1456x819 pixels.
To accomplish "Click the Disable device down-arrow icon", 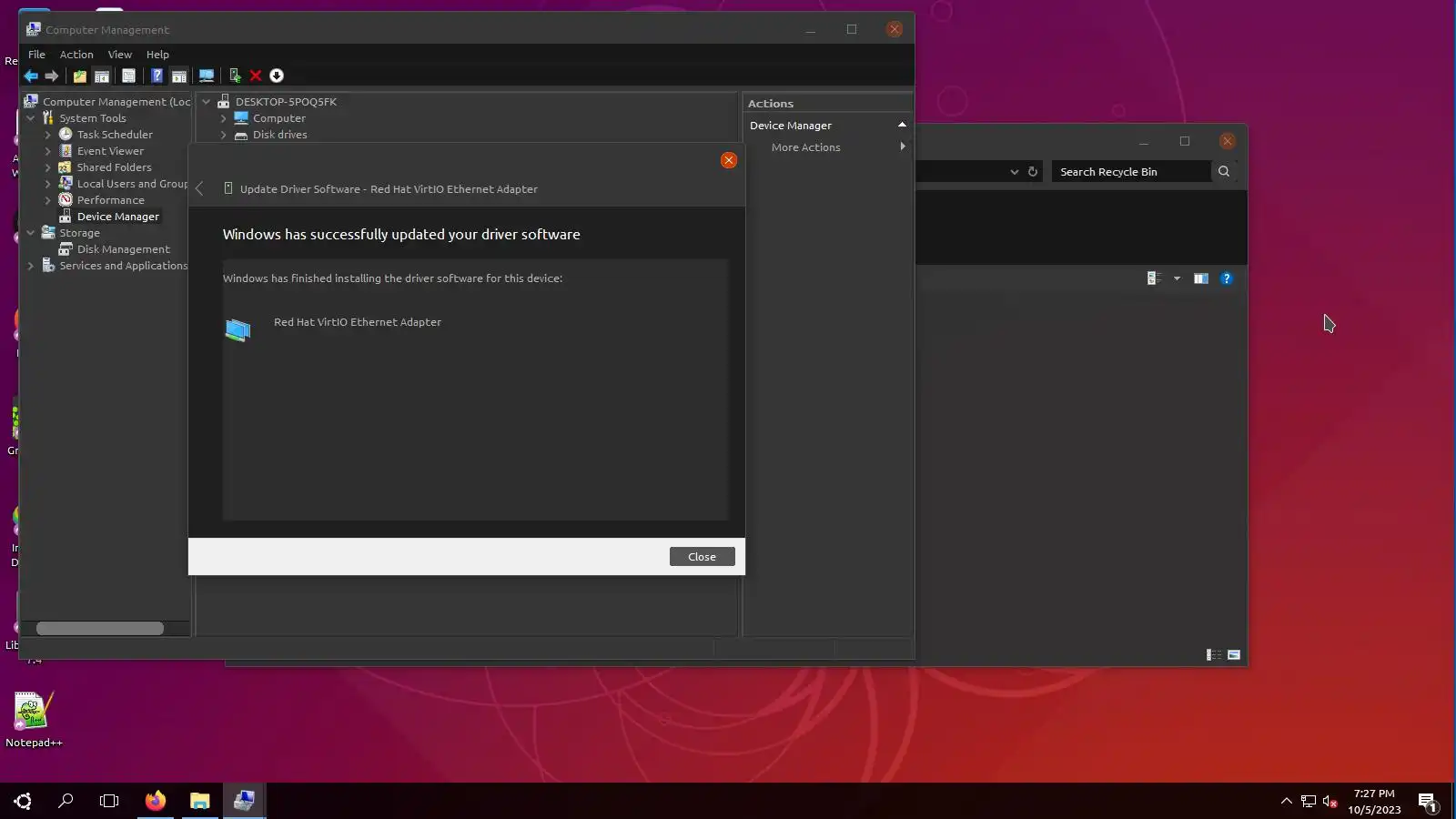I will [277, 76].
